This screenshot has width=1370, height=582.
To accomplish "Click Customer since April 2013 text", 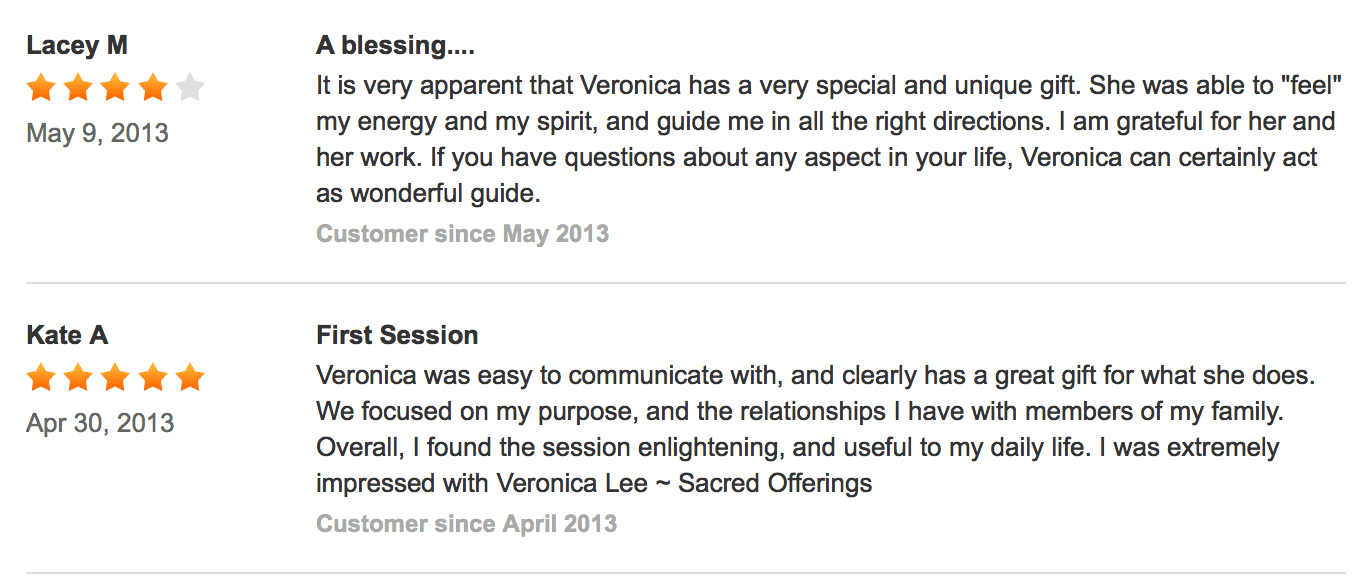I will 466,524.
